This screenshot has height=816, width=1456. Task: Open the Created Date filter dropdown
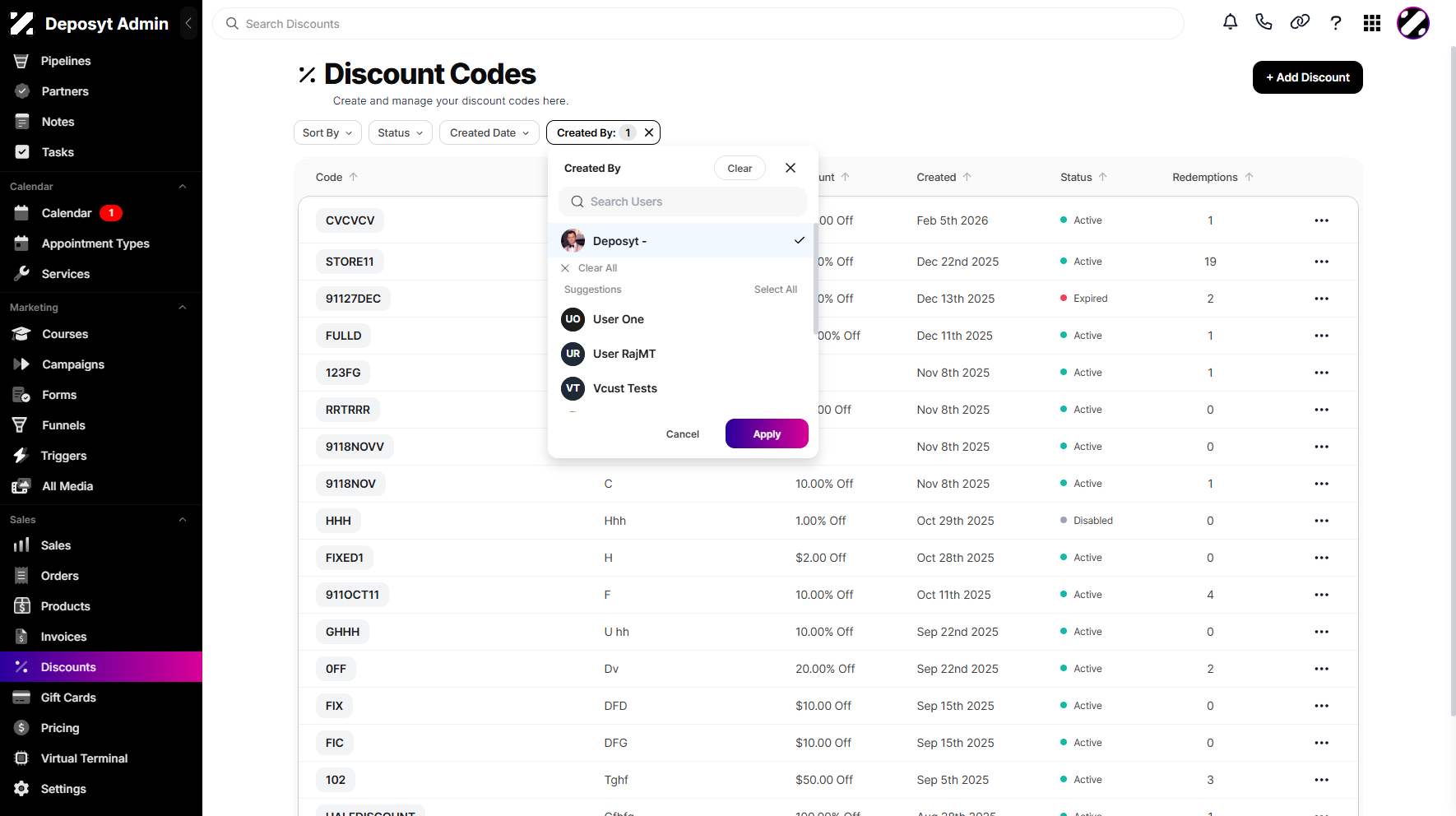(x=489, y=132)
